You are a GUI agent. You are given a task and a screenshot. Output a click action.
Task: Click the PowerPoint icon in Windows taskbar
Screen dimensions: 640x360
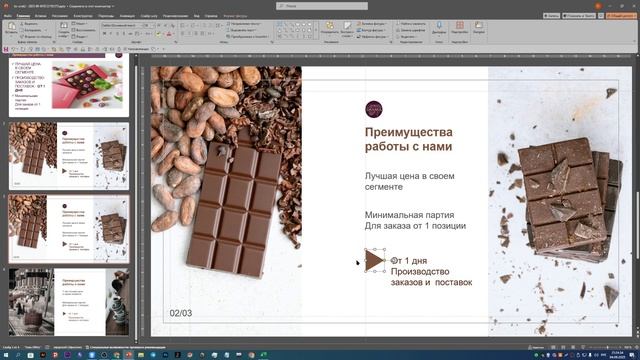[x=128, y=355]
